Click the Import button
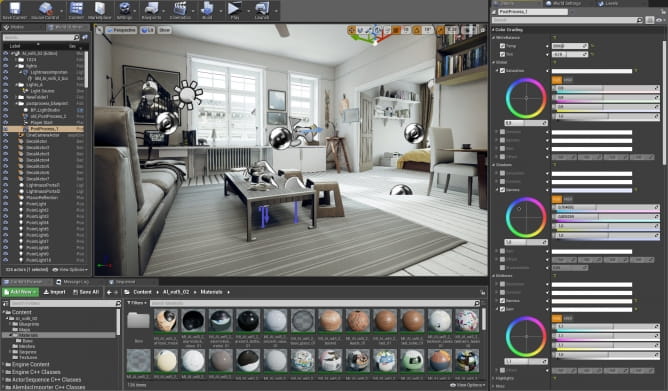Viewport: 668px width, 391px height. (x=55, y=292)
